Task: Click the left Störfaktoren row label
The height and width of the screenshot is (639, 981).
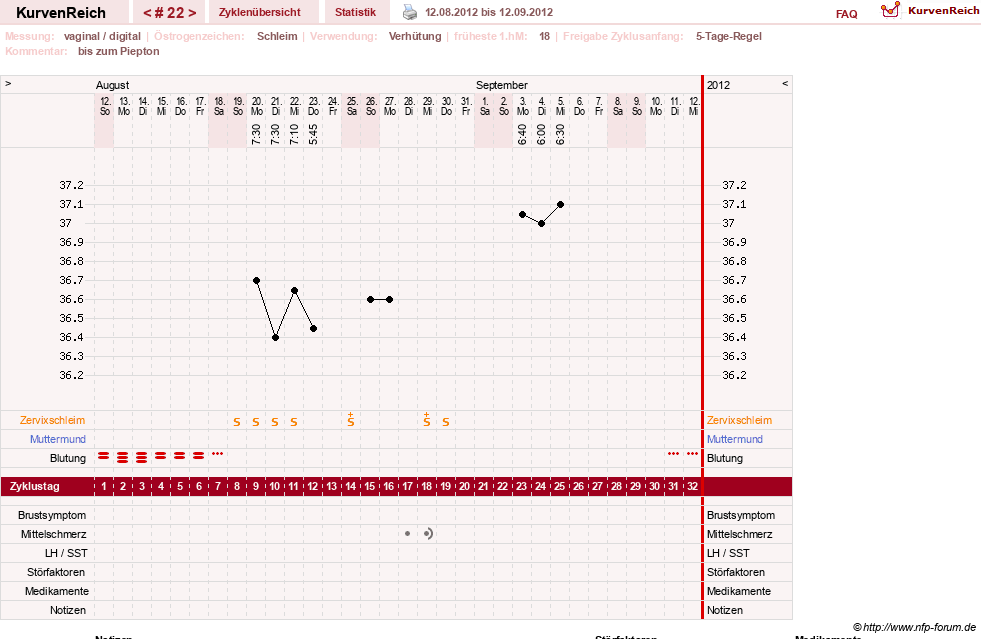Action: pos(56,572)
